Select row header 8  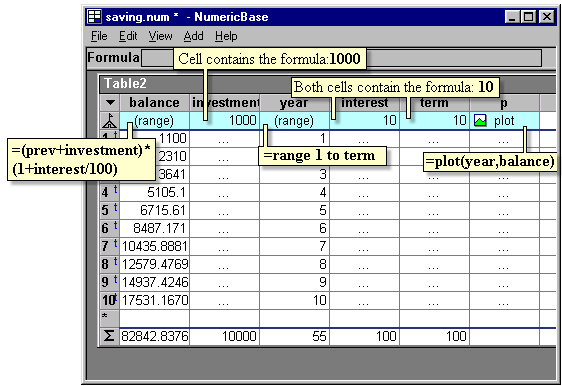pos(109,264)
